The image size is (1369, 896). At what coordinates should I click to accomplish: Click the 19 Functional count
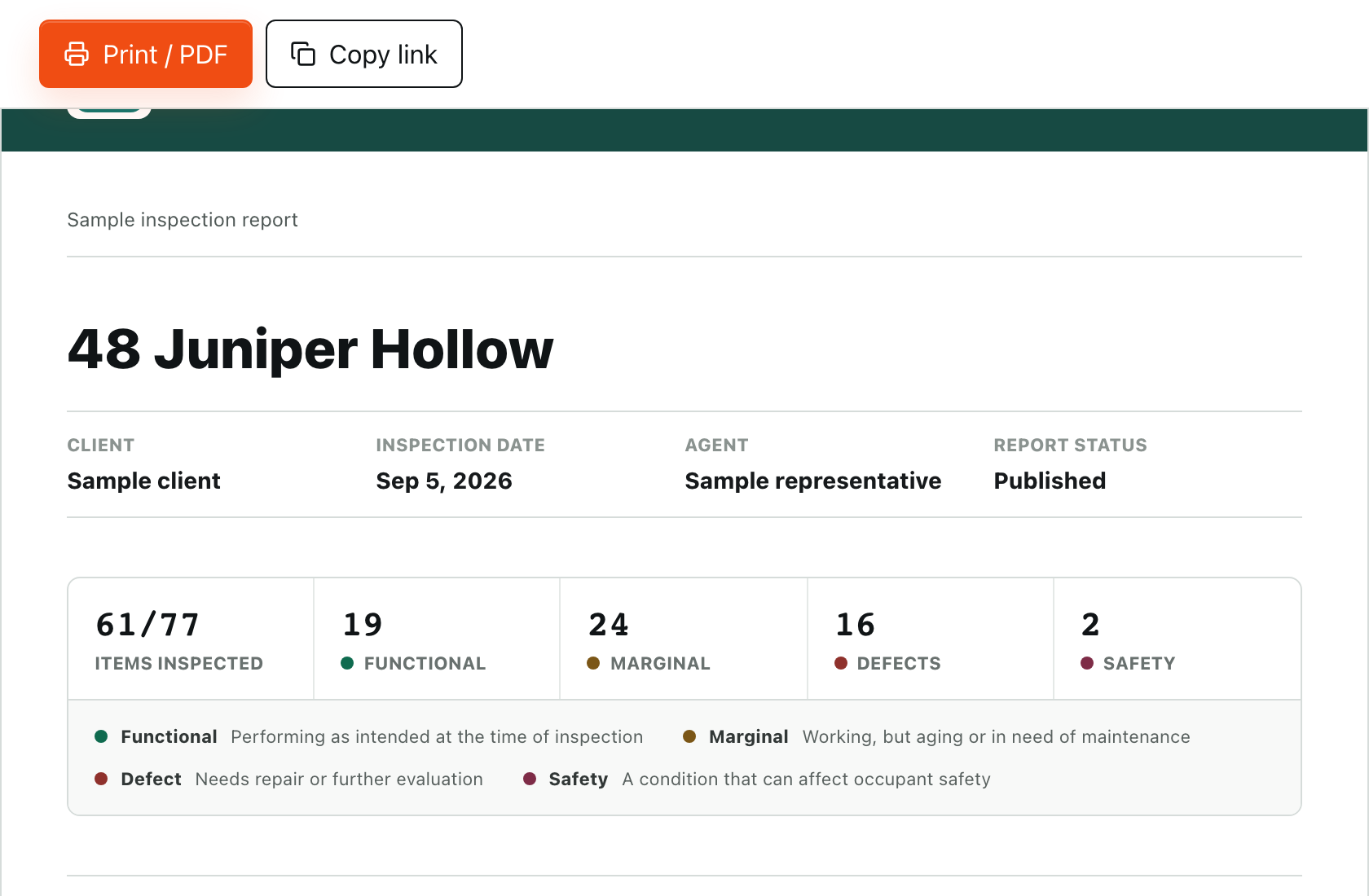[x=363, y=625]
